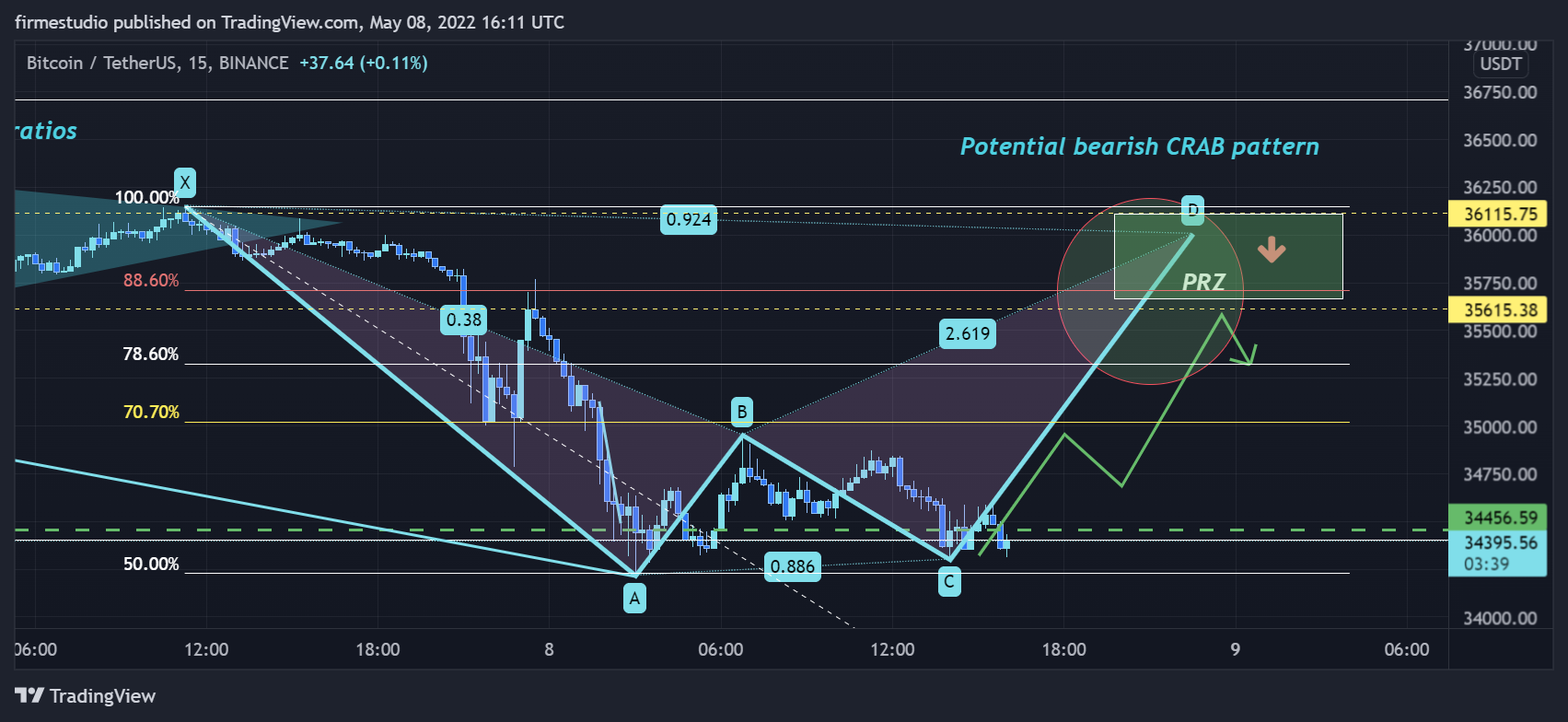This screenshot has height=722, width=1568.
Task: Select the 0.924 ratio label
Action: (689, 219)
